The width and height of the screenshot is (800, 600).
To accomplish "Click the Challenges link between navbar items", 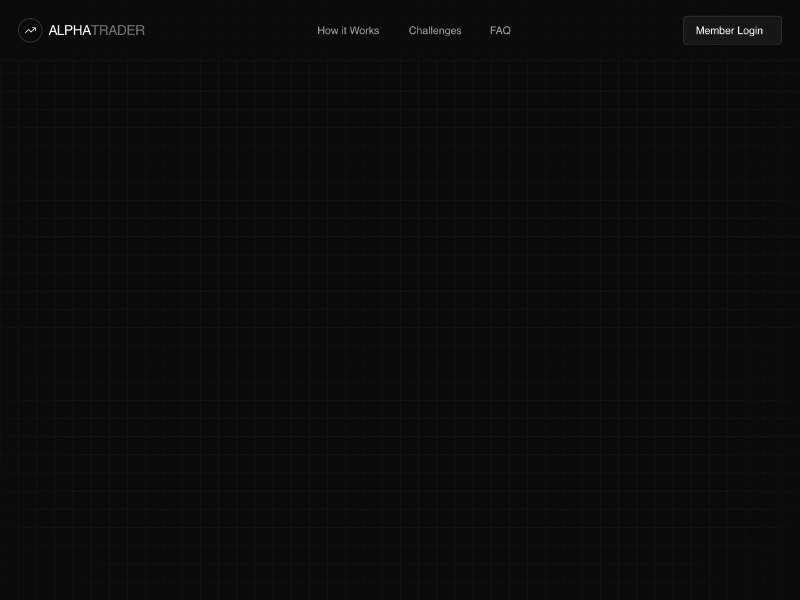I will point(435,30).
